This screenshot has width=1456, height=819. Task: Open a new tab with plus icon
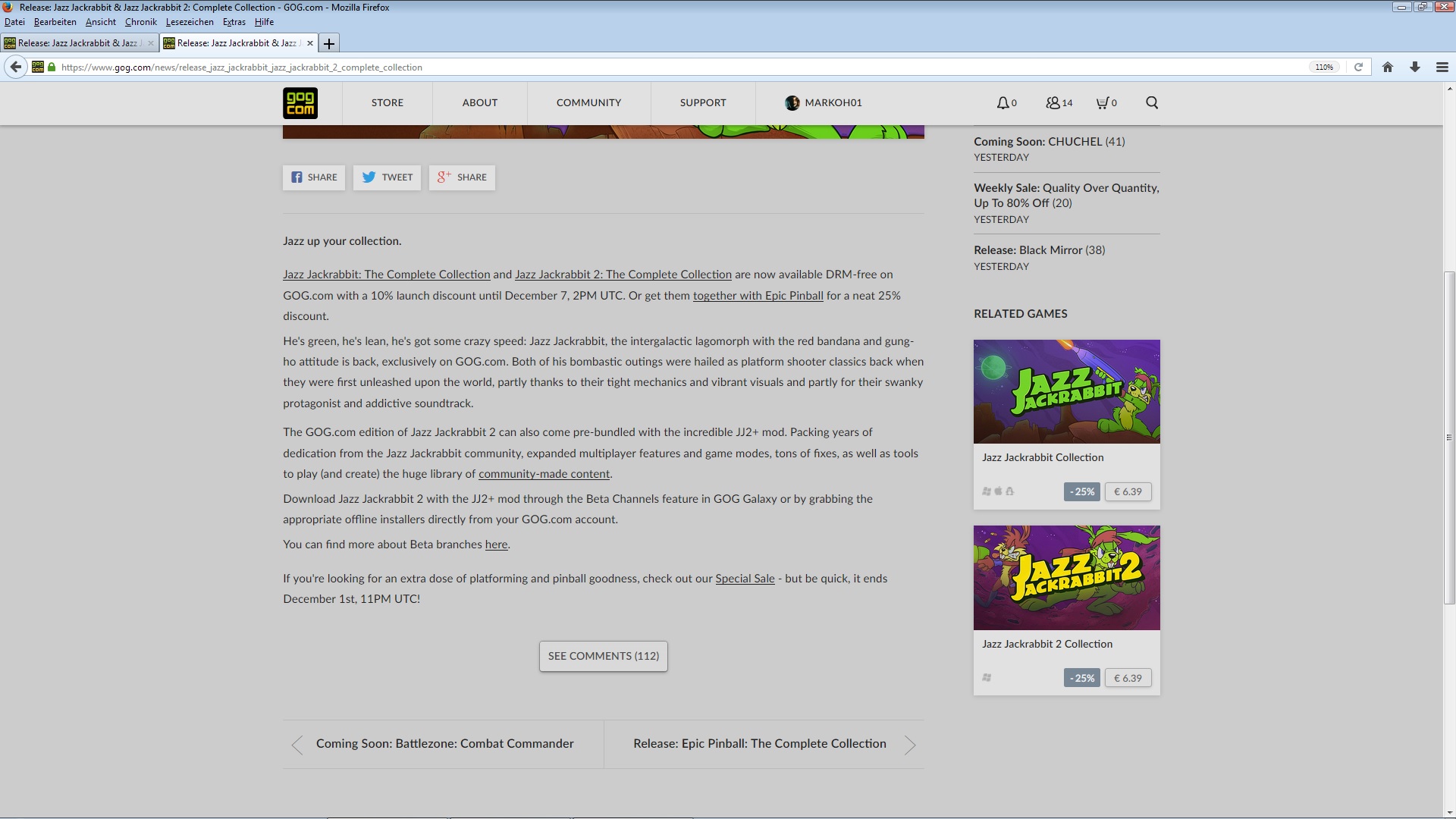(329, 43)
